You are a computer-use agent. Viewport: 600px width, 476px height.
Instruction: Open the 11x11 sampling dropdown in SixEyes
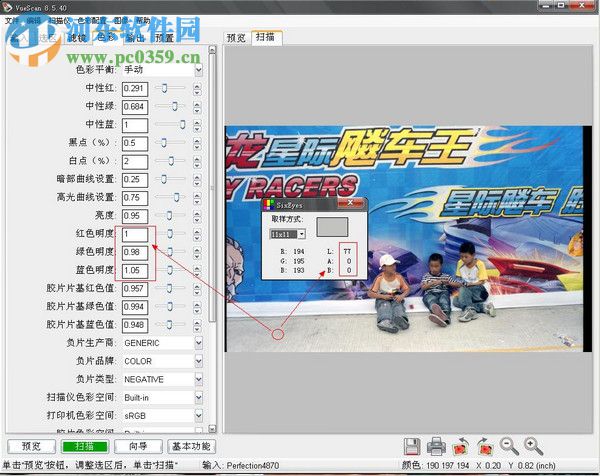(302, 234)
